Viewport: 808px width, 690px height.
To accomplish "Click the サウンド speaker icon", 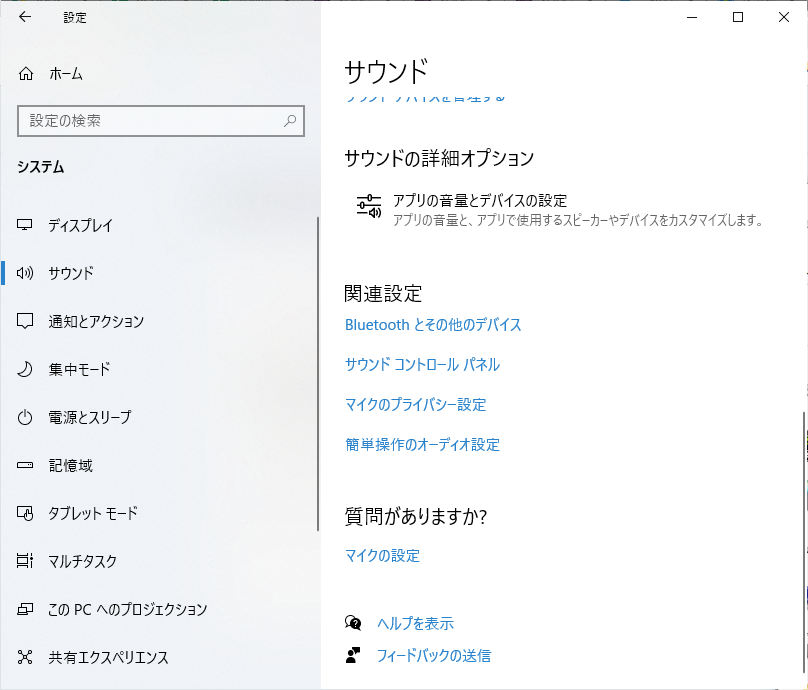I will [25, 273].
